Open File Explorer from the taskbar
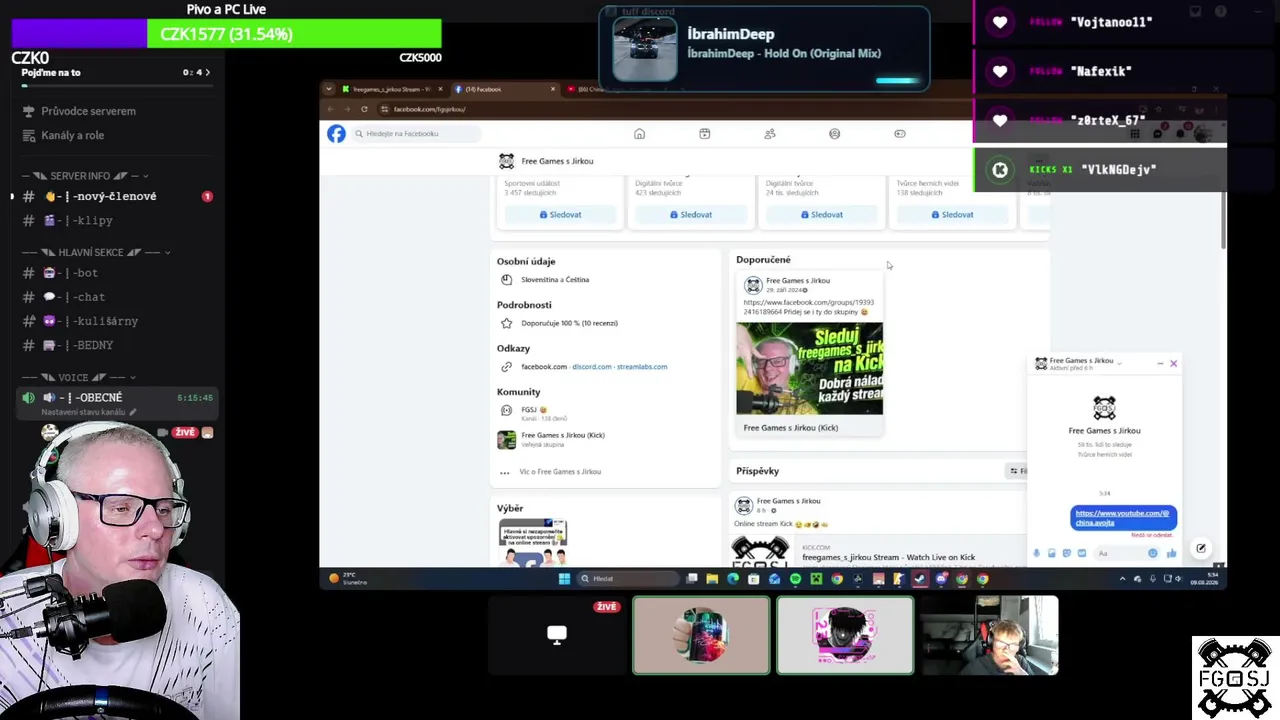 pos(712,578)
